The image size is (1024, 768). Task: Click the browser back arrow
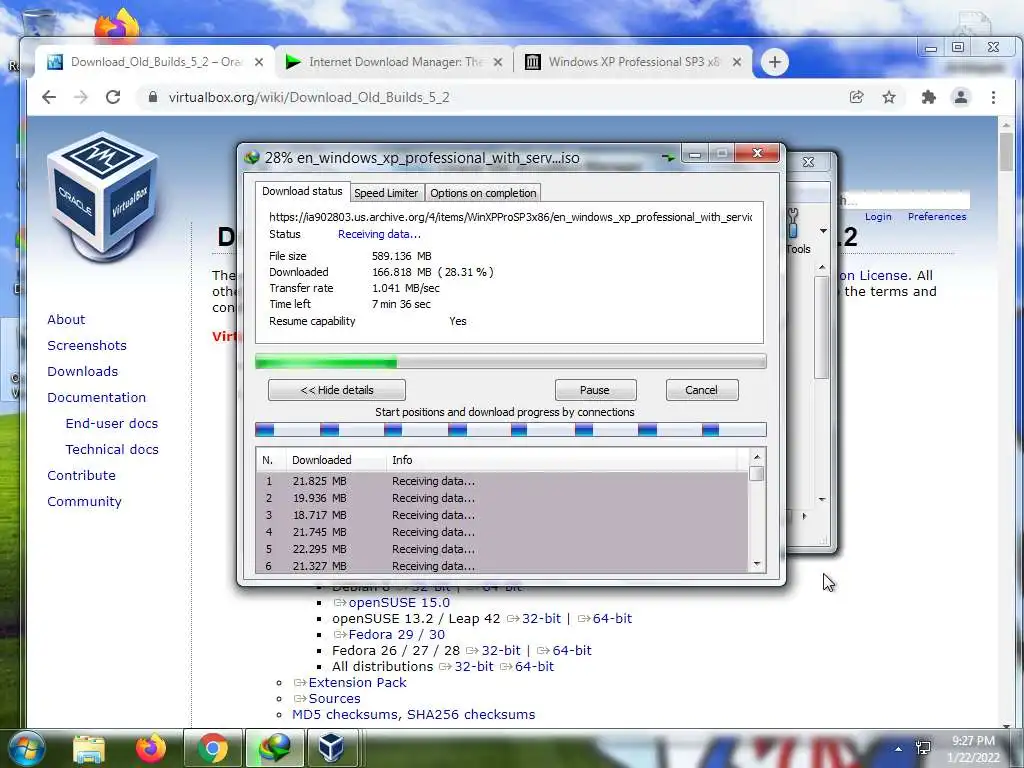click(x=49, y=97)
